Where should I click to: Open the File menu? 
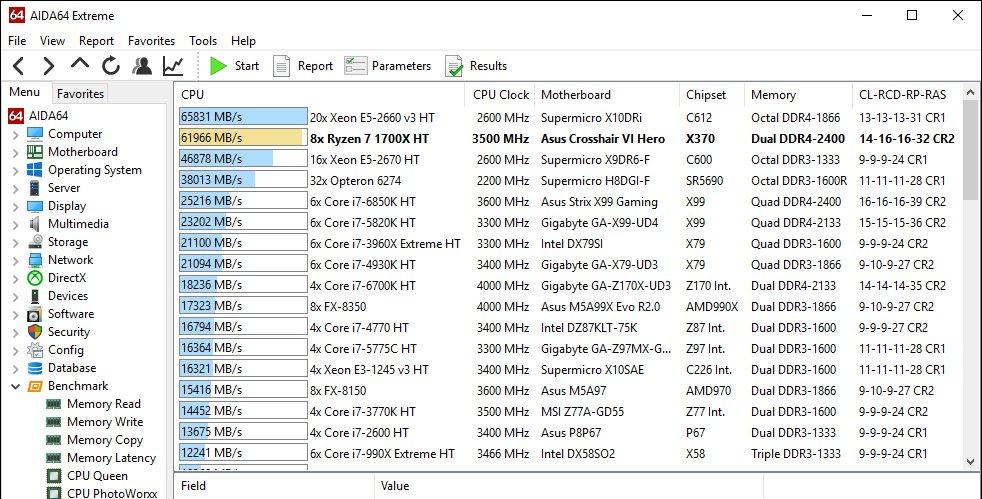point(17,41)
